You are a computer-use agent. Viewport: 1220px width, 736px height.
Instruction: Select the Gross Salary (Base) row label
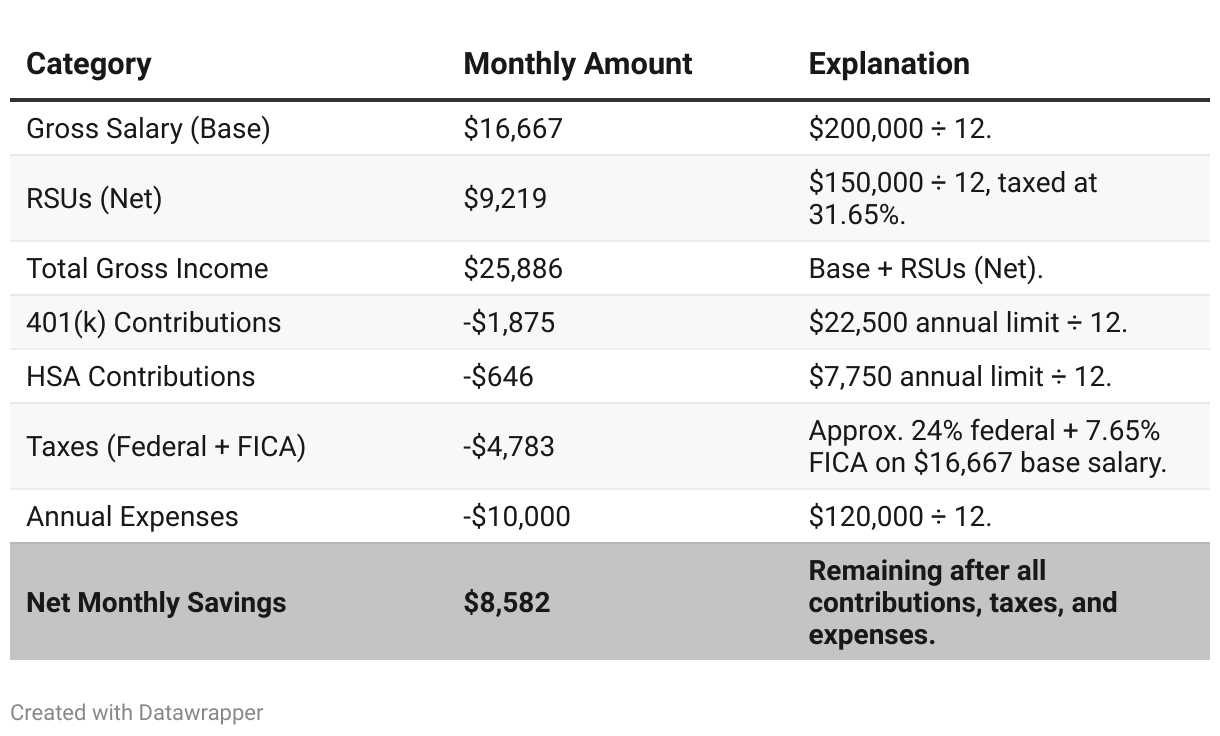click(148, 129)
